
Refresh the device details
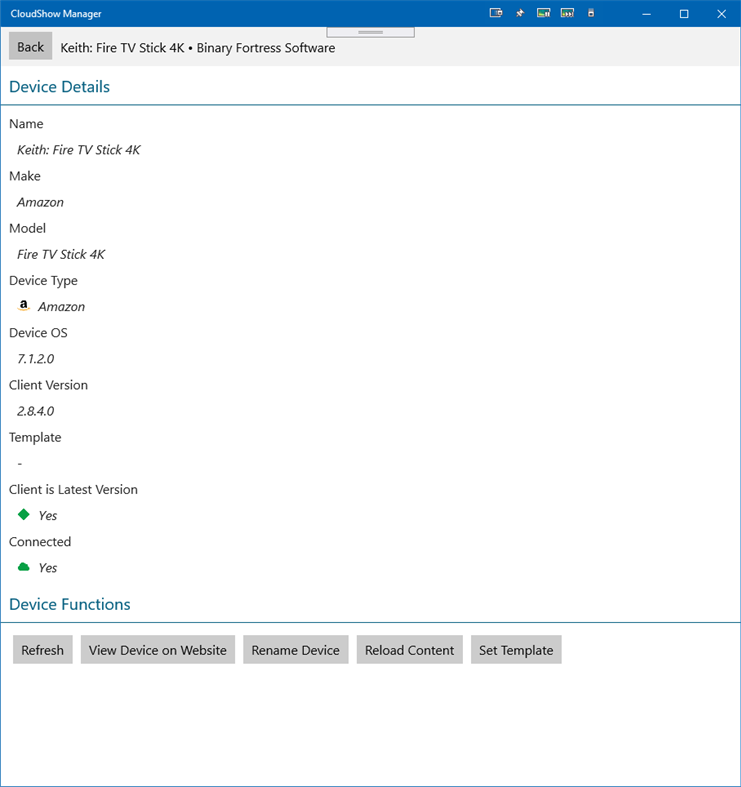click(43, 649)
